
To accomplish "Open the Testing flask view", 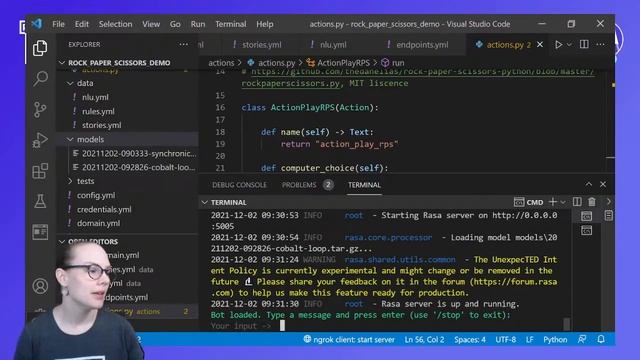I will [40, 201].
